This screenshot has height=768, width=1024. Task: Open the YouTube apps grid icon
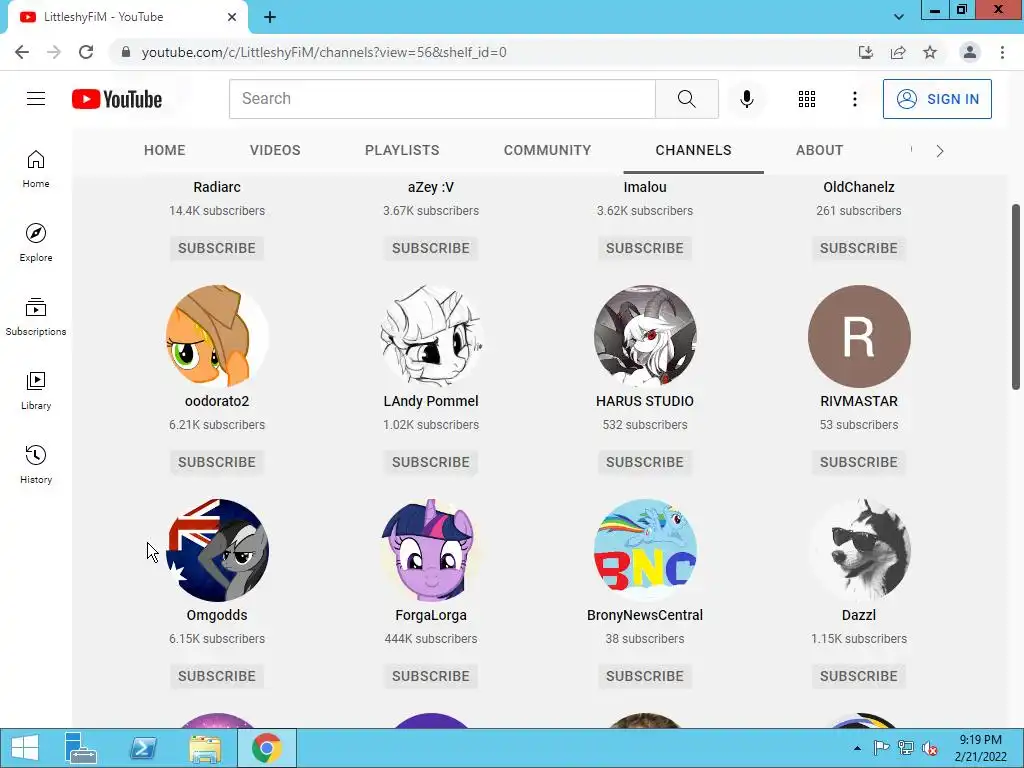[x=807, y=99]
